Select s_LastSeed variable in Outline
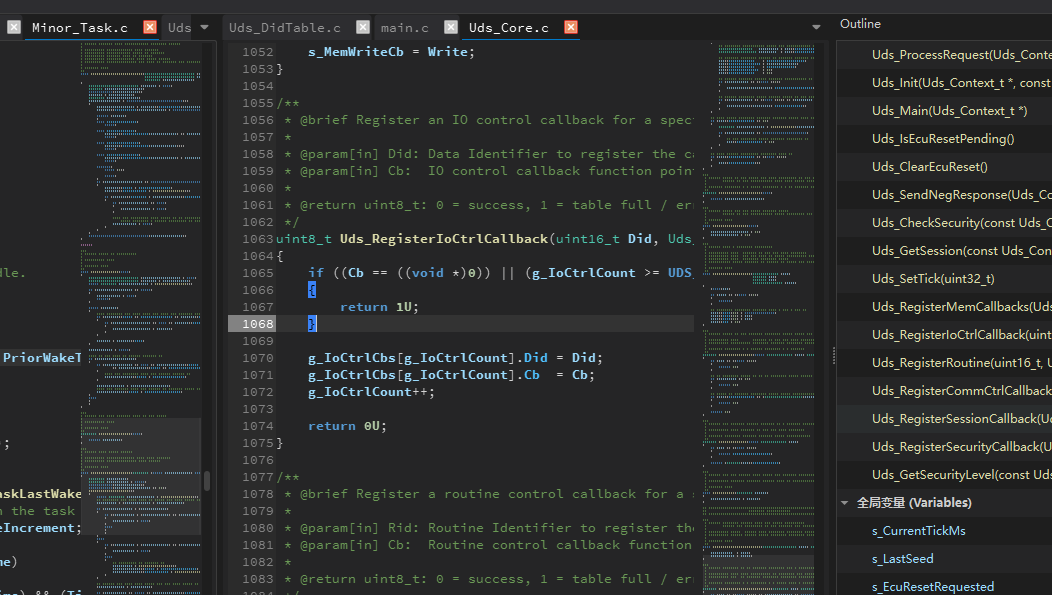This screenshot has height=595, width=1052. click(902, 558)
